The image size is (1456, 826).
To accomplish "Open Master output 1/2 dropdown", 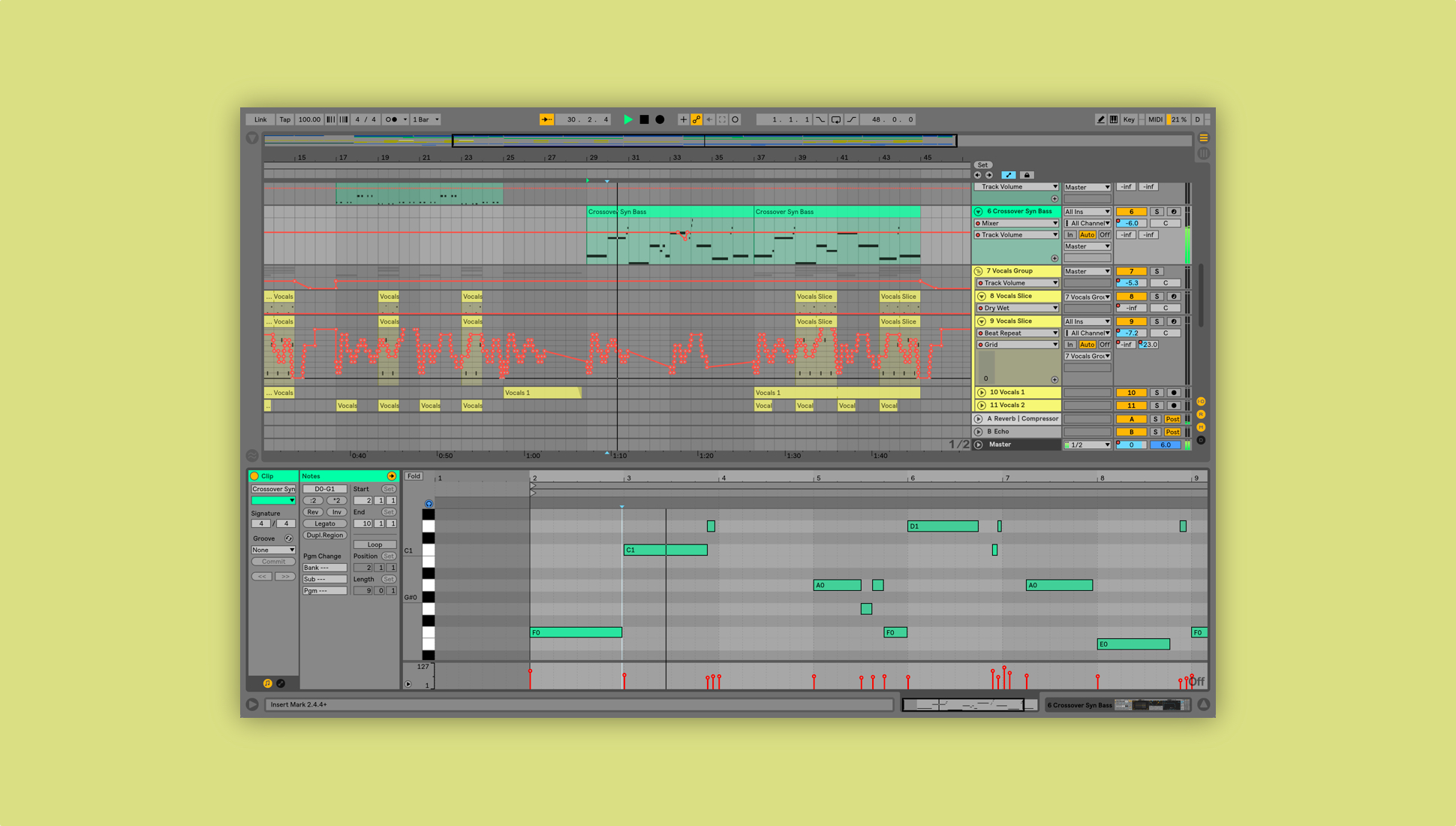I will (1087, 445).
